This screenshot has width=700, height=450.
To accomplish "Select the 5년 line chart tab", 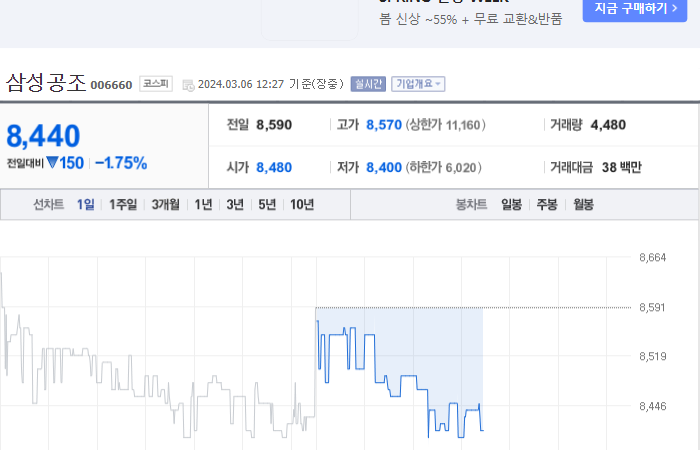I will tap(267, 204).
